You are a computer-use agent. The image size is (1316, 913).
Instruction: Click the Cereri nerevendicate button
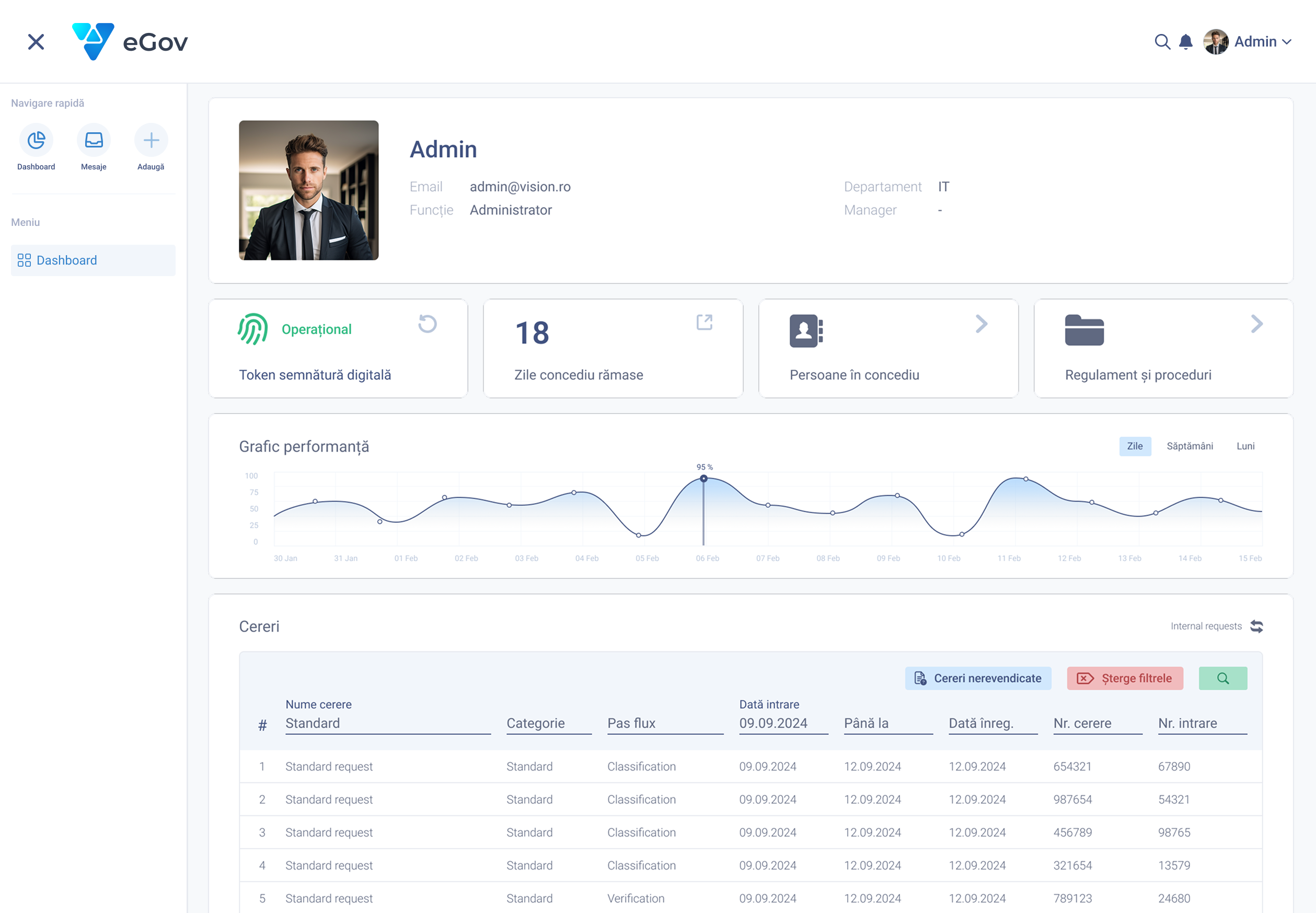pyautogui.click(x=977, y=678)
